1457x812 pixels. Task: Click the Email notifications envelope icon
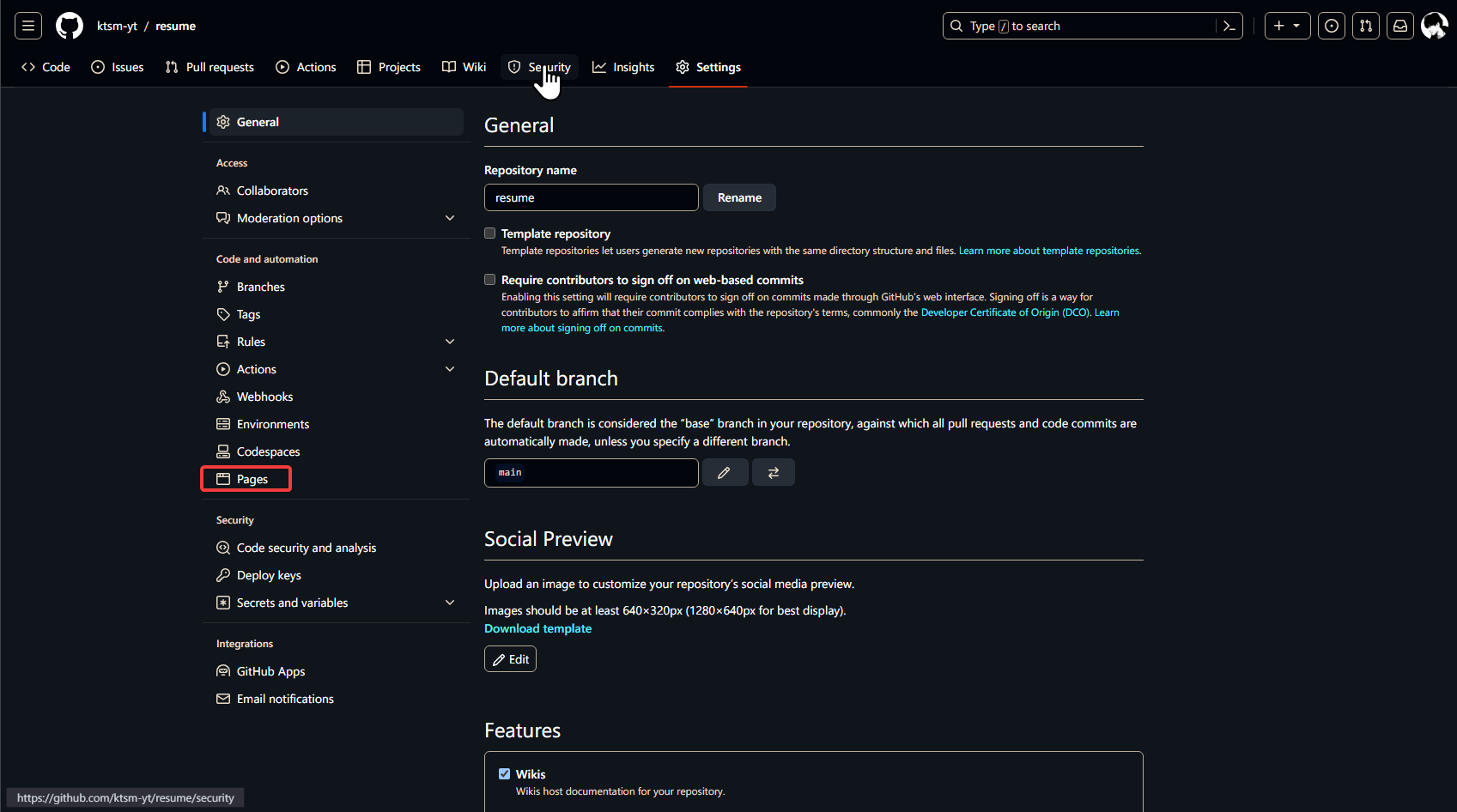[x=223, y=699]
